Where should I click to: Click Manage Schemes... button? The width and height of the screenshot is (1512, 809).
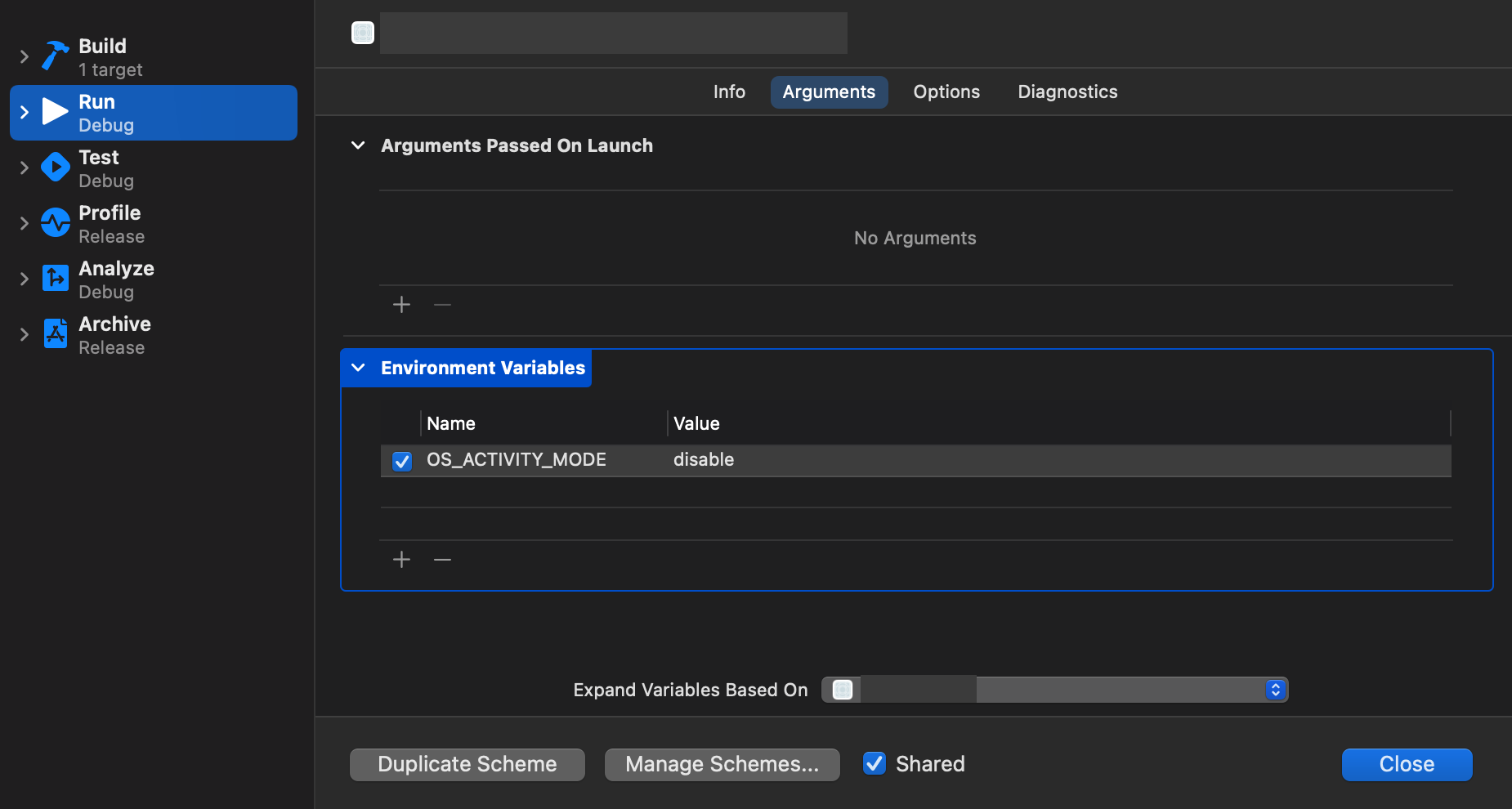(x=722, y=764)
